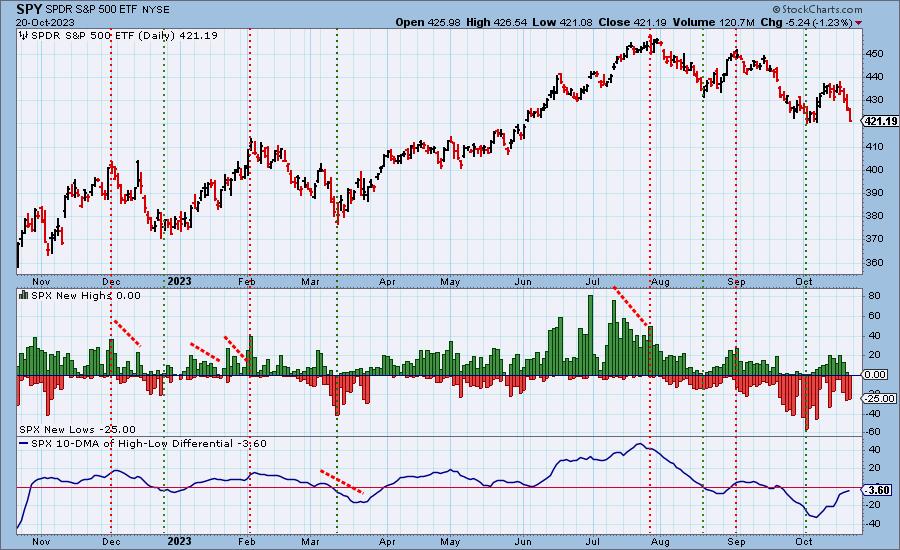Click the bold 2023 label under the price panel
This screenshot has height=550, width=900.
click(x=179, y=281)
